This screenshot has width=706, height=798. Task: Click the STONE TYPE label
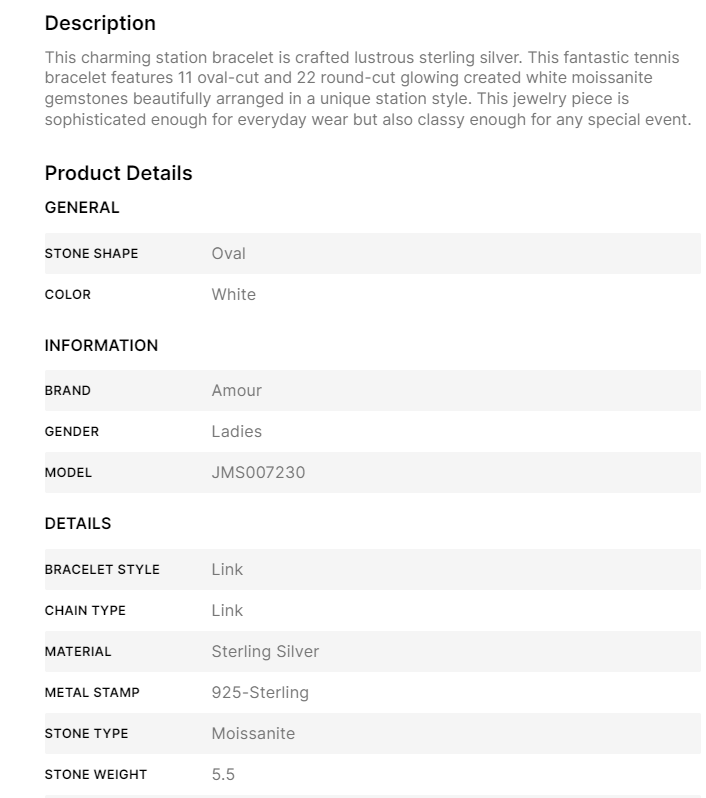[x=86, y=734]
